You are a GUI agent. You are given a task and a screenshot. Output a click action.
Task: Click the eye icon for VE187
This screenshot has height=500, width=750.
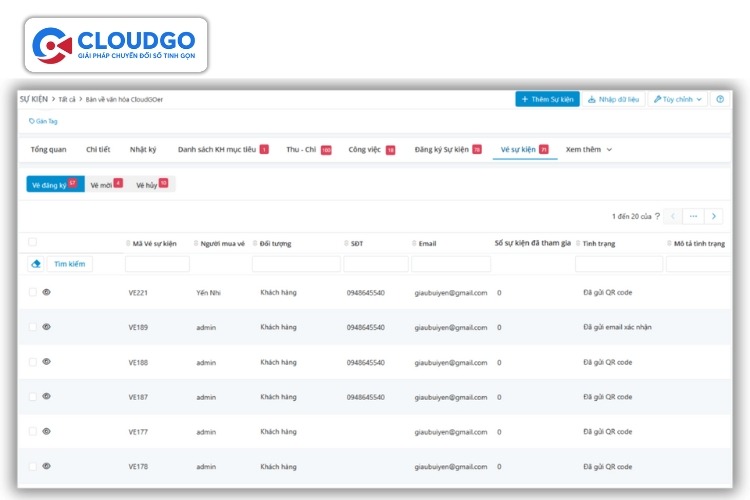46,397
